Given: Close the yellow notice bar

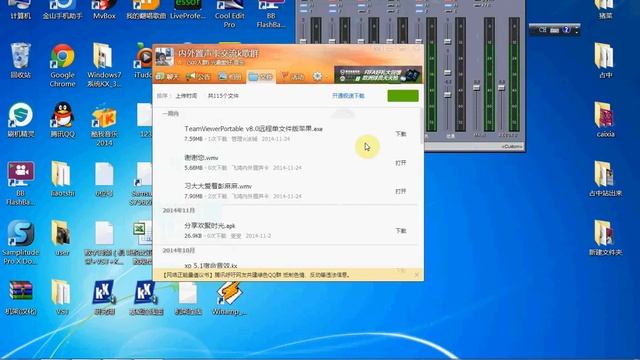Looking at the screenshot, I should coord(416,275).
